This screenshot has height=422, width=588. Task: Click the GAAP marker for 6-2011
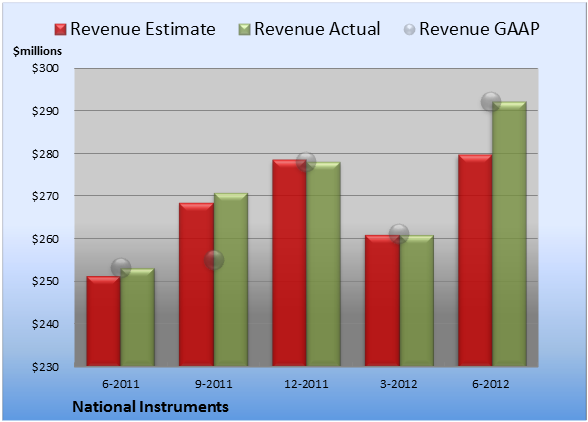[x=121, y=267]
